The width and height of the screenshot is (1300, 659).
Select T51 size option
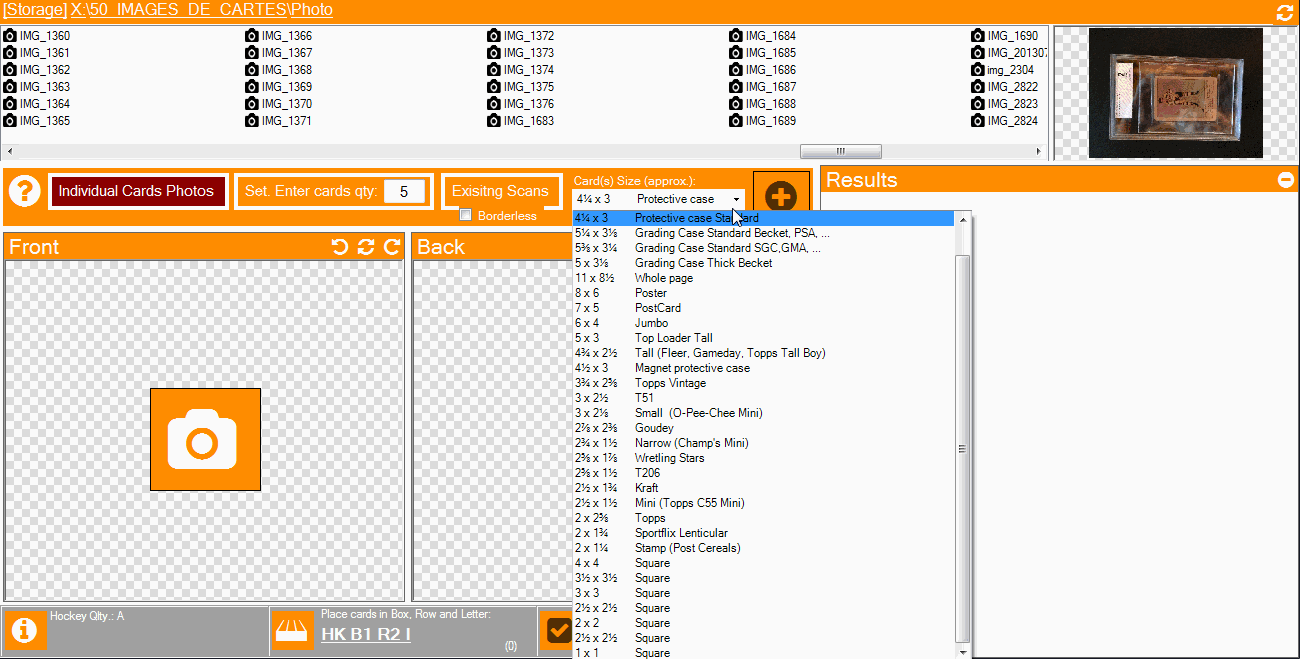tap(763, 398)
